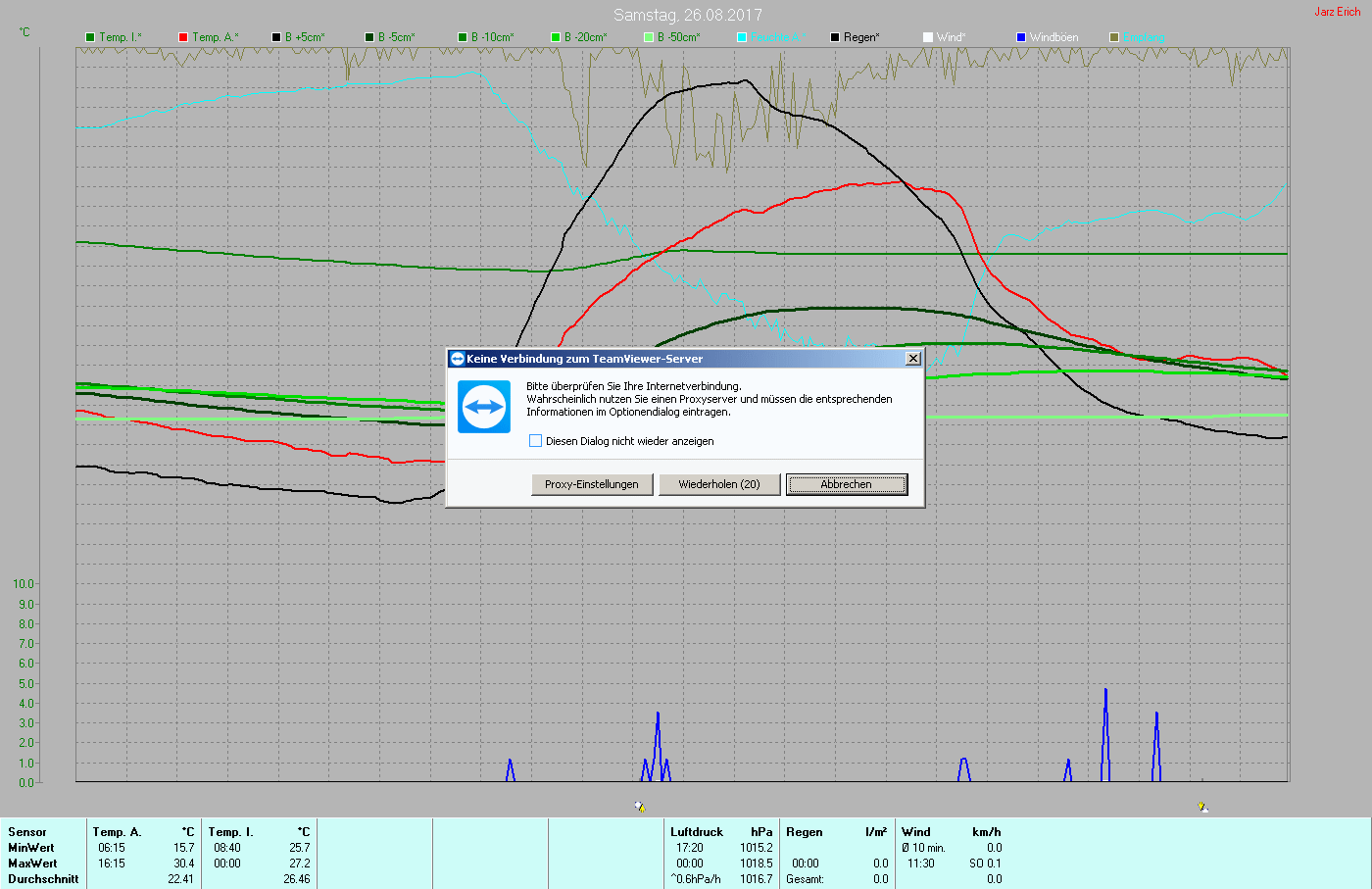Screen dimensions: 1372x889
Task: Click the 'Sensor' header in the data table
Action: [27, 832]
